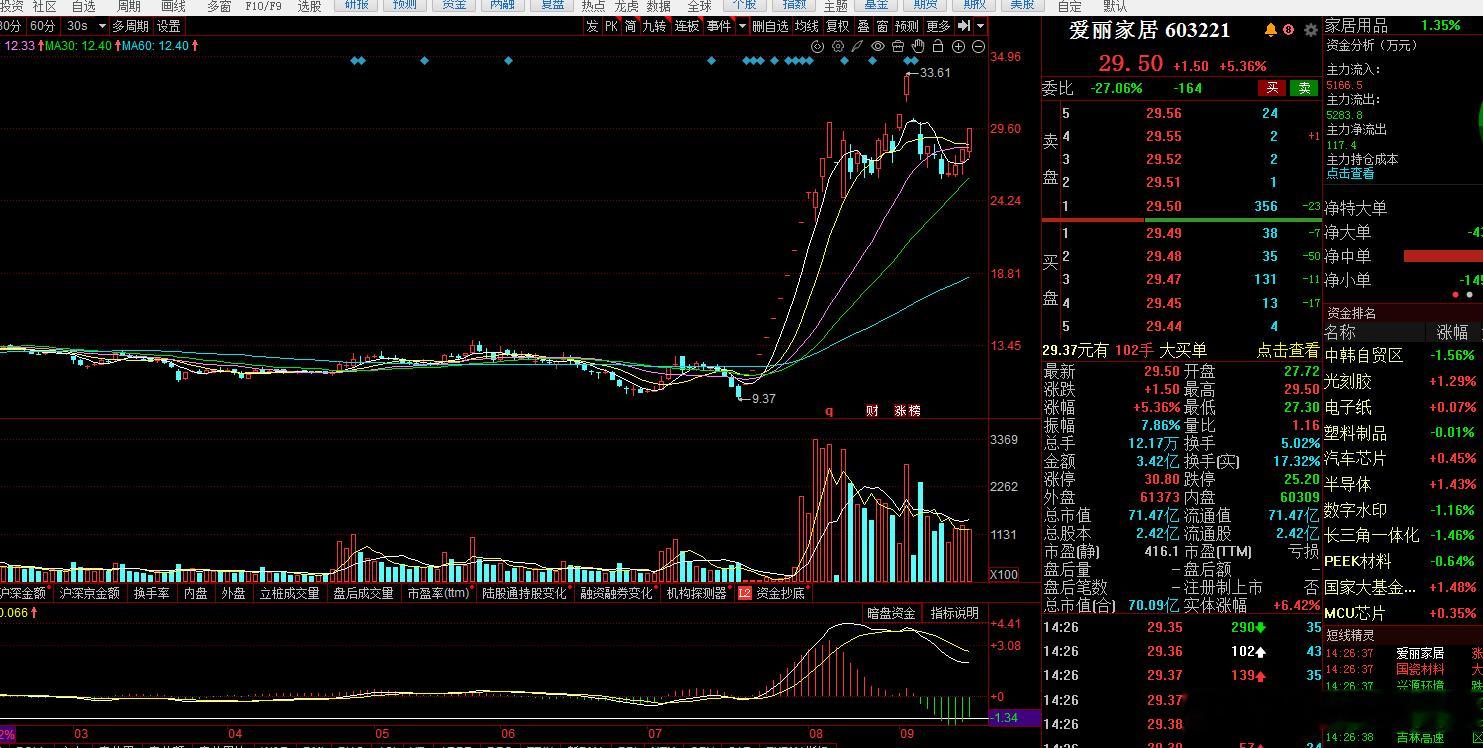Open the quote panel settings gear
Screen dimensions: 1483x748
coord(1311,30)
